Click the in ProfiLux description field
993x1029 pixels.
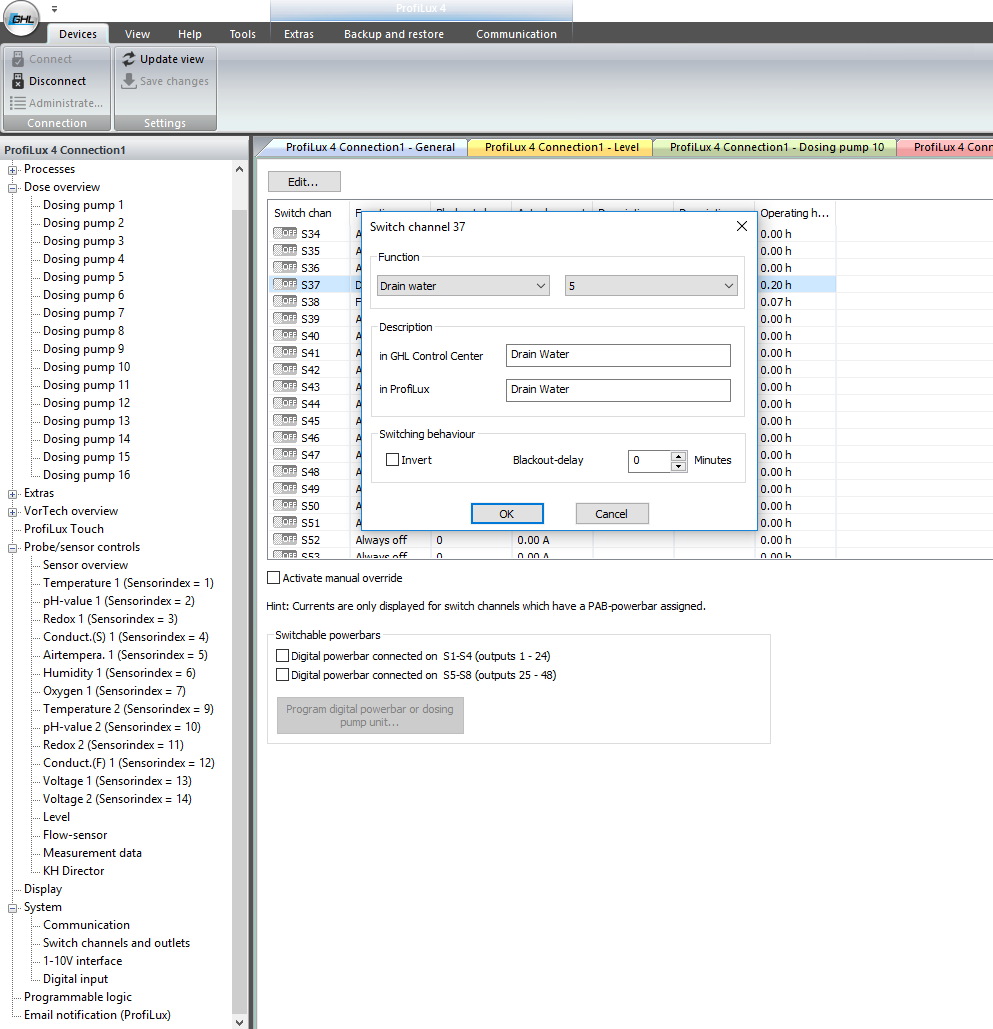click(618, 390)
